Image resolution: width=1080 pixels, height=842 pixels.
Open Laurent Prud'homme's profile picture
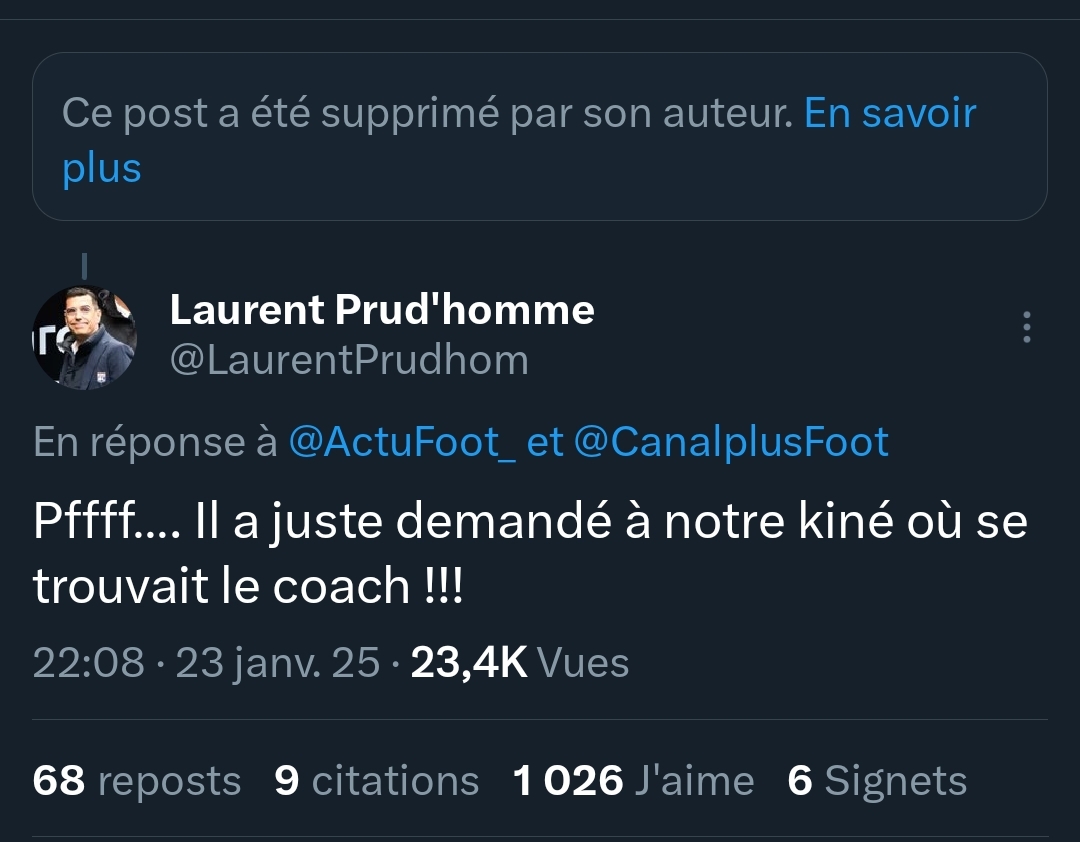84,337
